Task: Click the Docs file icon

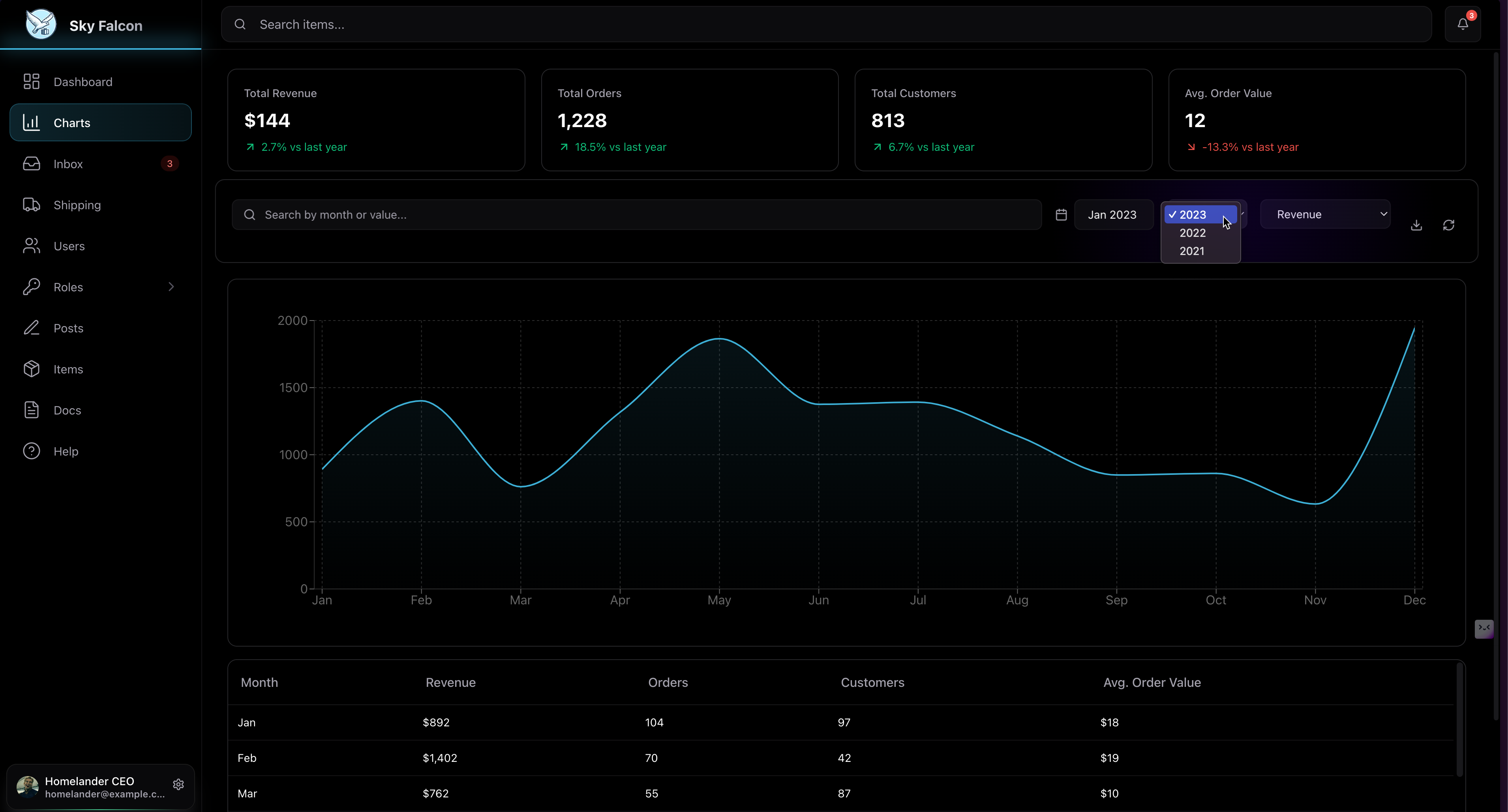Action: [31, 410]
